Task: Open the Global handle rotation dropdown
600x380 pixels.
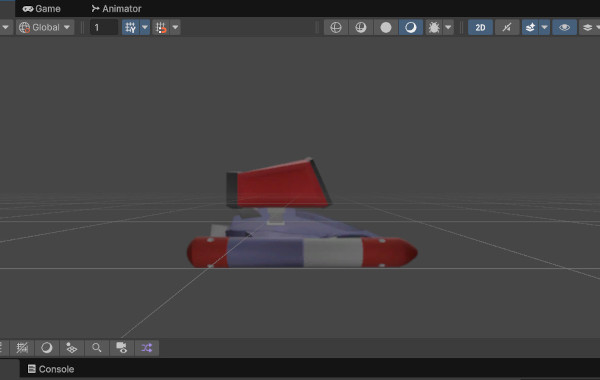Action: pos(45,28)
